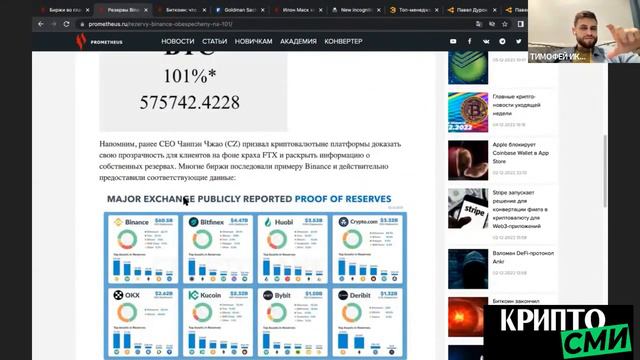This screenshot has width=640, height=360.
Task: Click the '101%*' reserve ratio text
Action: 189,76
